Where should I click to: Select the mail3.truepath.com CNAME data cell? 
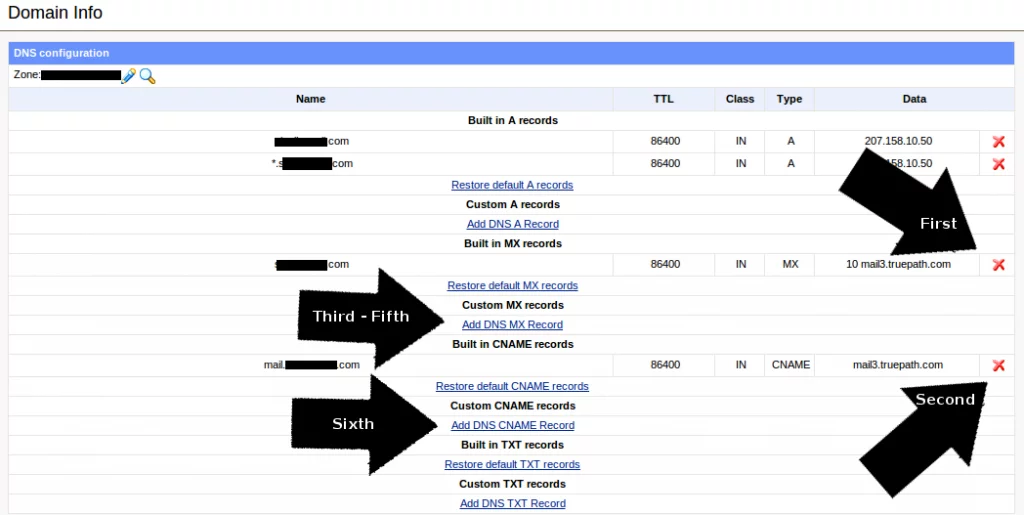tap(897, 365)
